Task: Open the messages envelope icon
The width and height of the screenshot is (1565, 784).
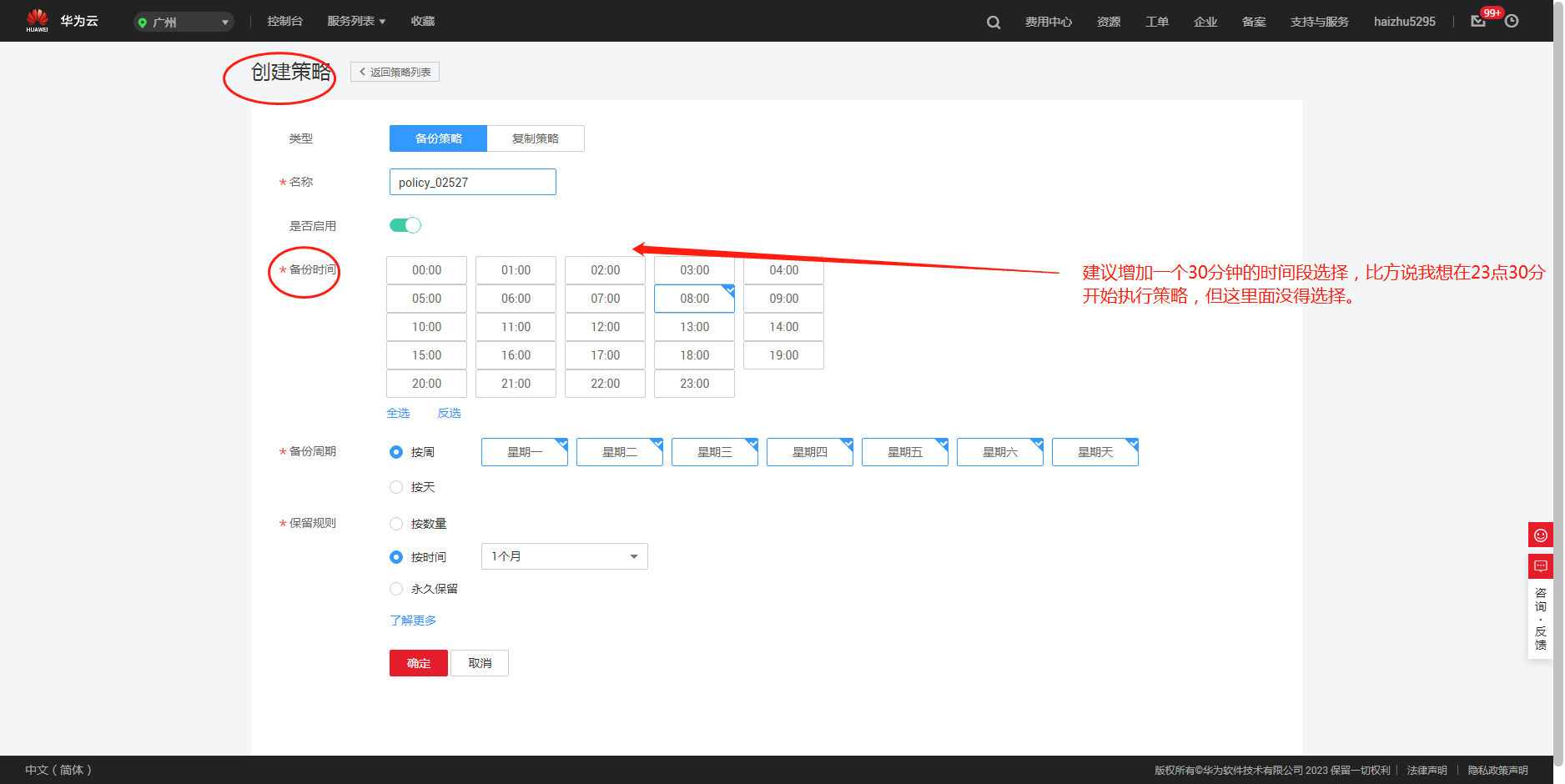Action: (x=1478, y=22)
